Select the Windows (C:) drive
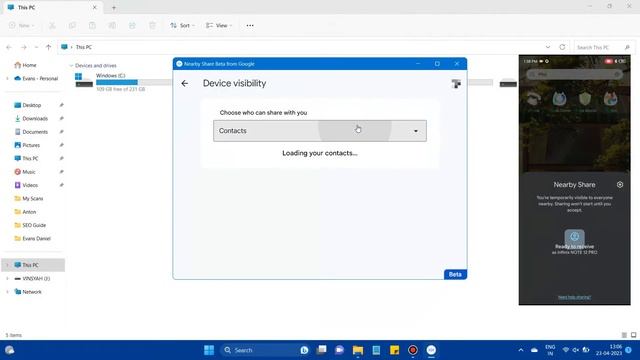The width and height of the screenshot is (640, 360). point(121,82)
